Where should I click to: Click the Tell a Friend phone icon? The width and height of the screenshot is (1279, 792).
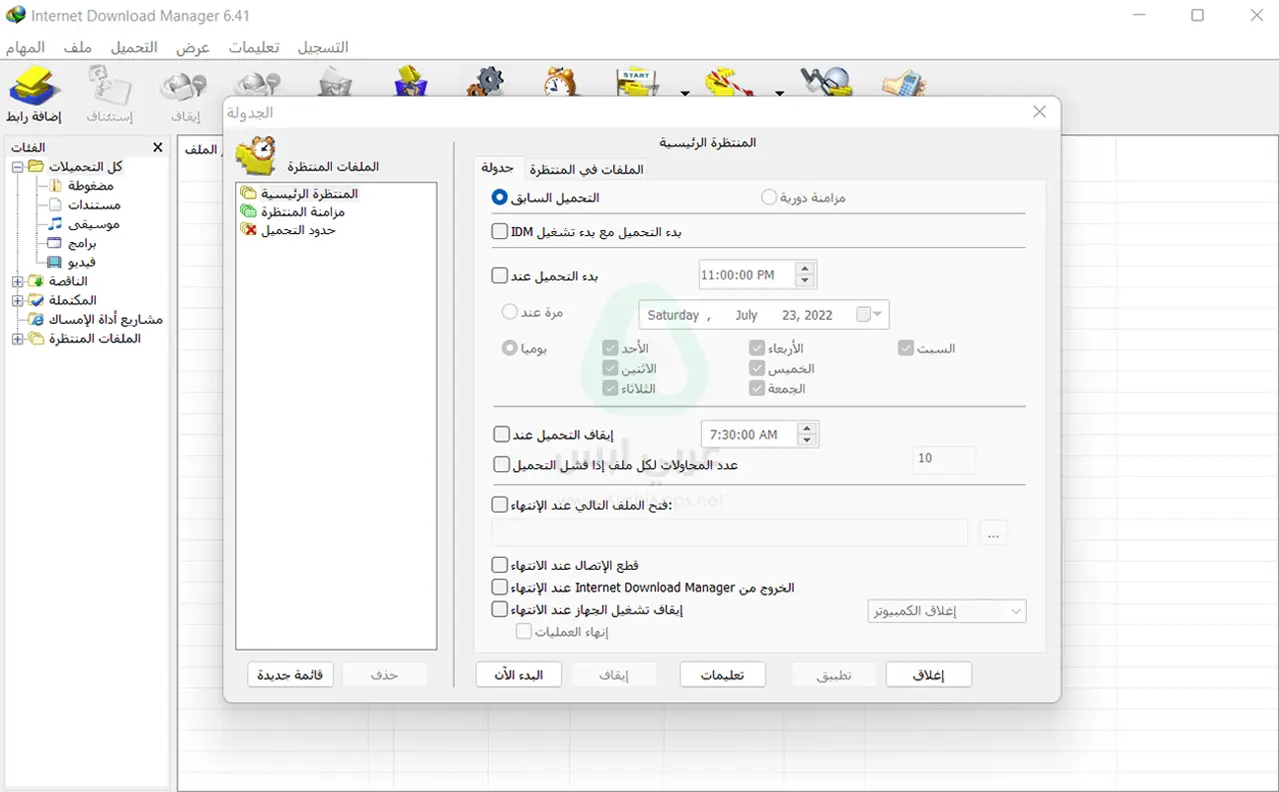(903, 82)
